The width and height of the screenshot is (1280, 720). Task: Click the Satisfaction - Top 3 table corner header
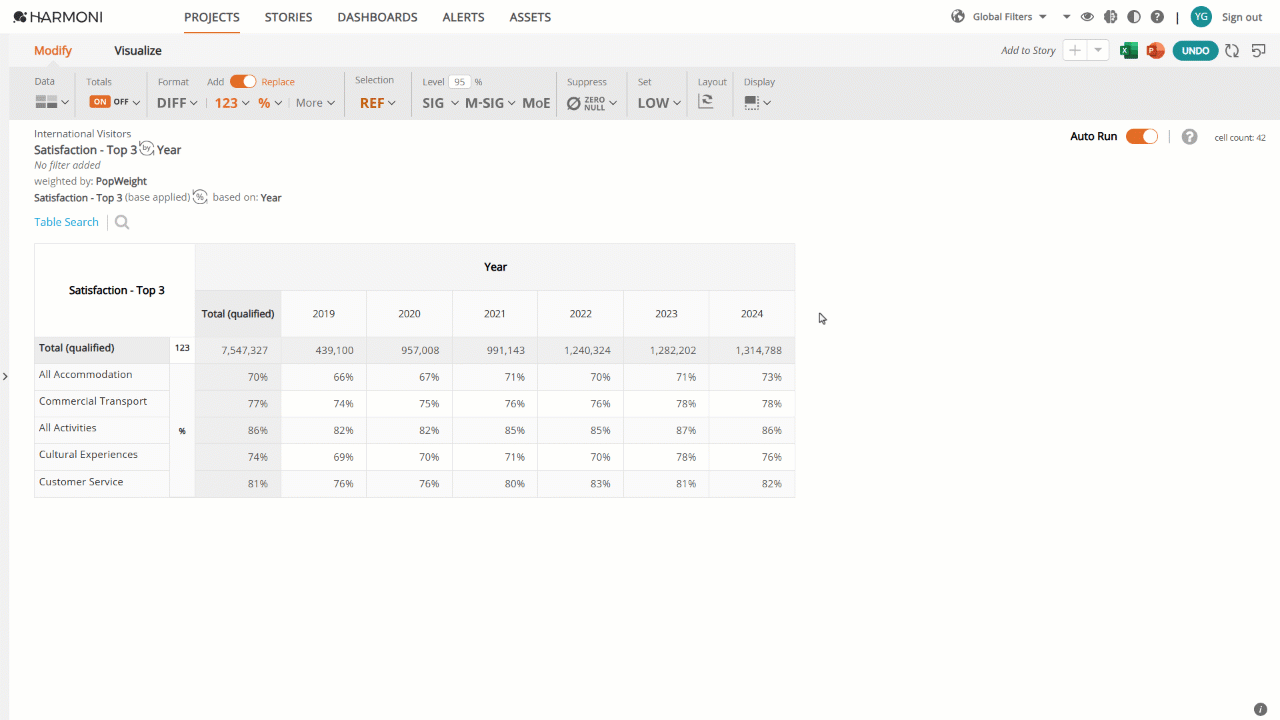pos(116,290)
